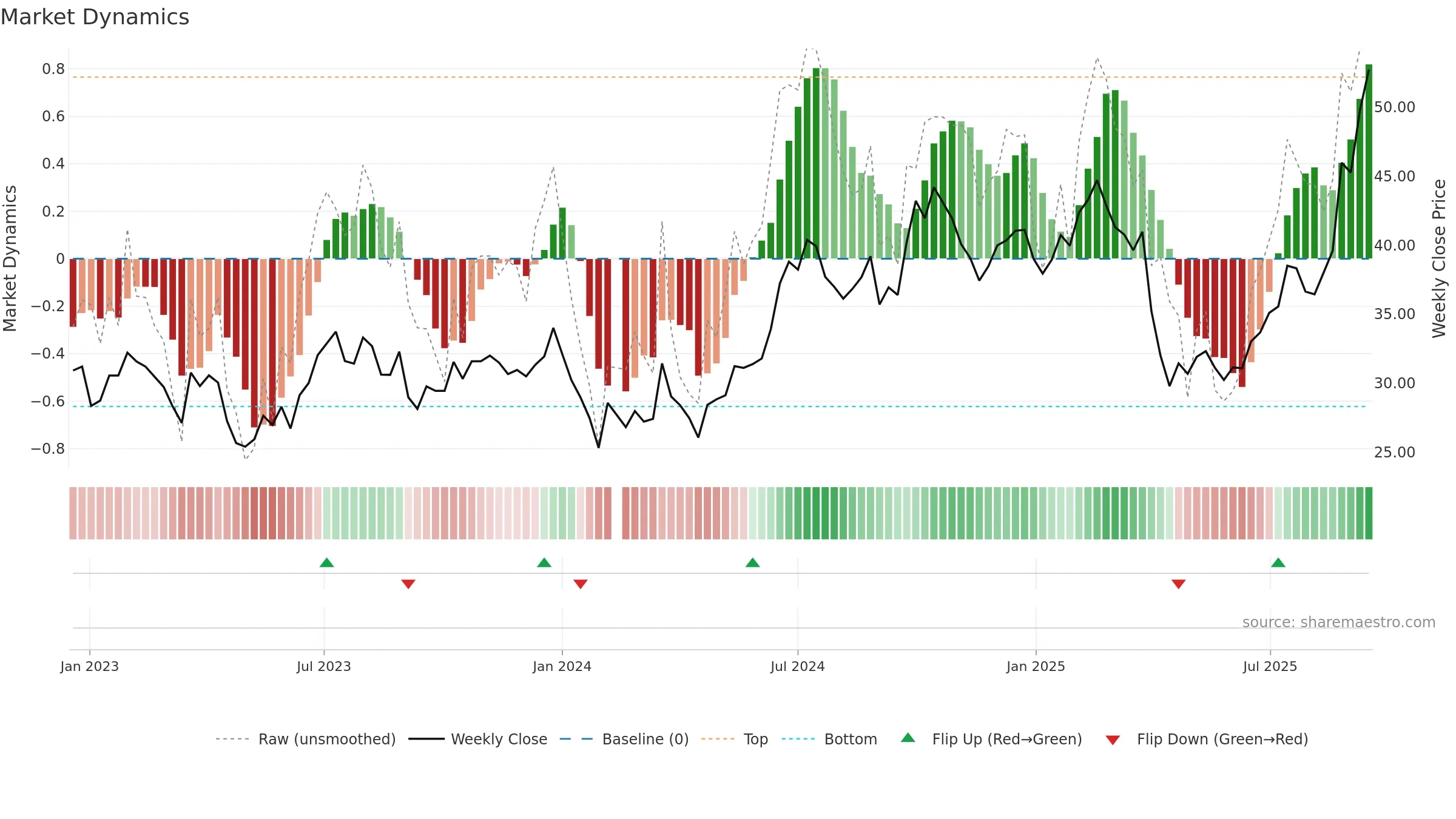Click the Jul 2023 x-axis label

click(324, 666)
